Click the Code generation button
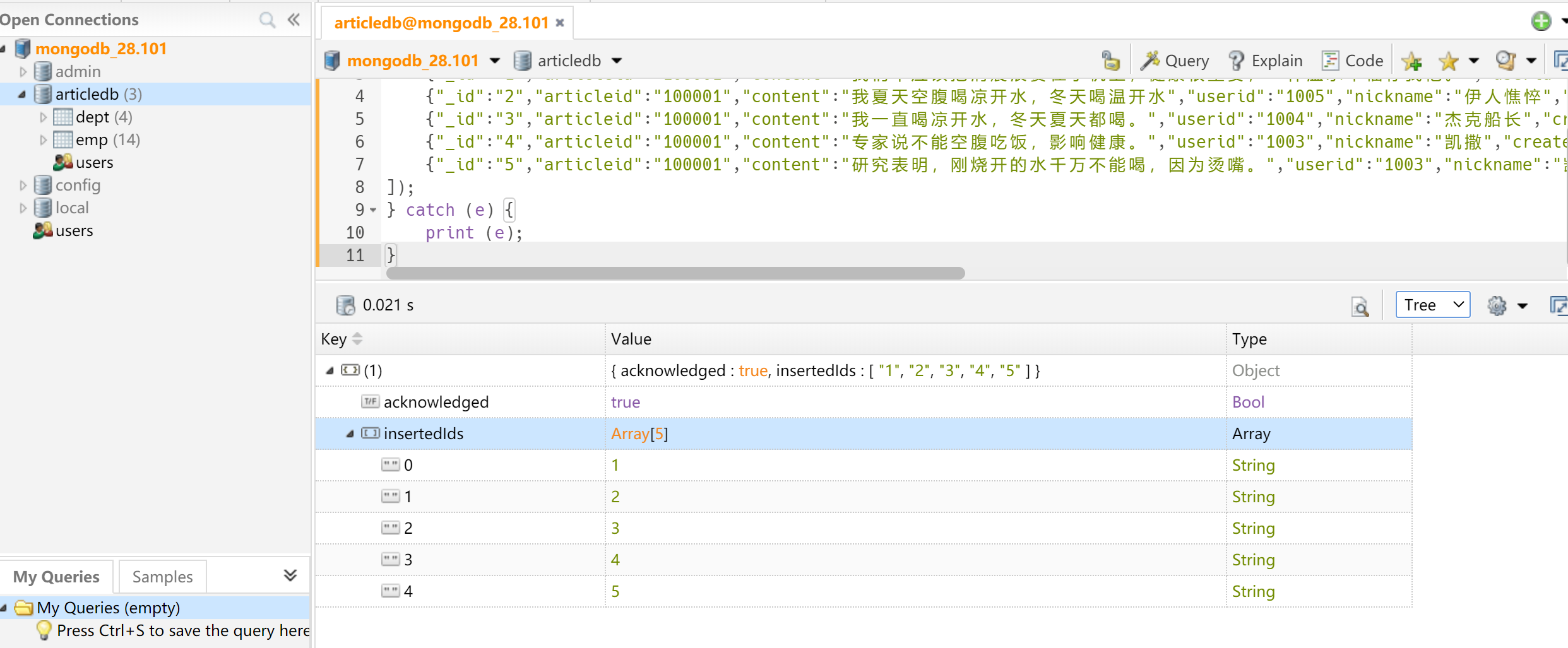 pyautogui.click(x=1352, y=61)
